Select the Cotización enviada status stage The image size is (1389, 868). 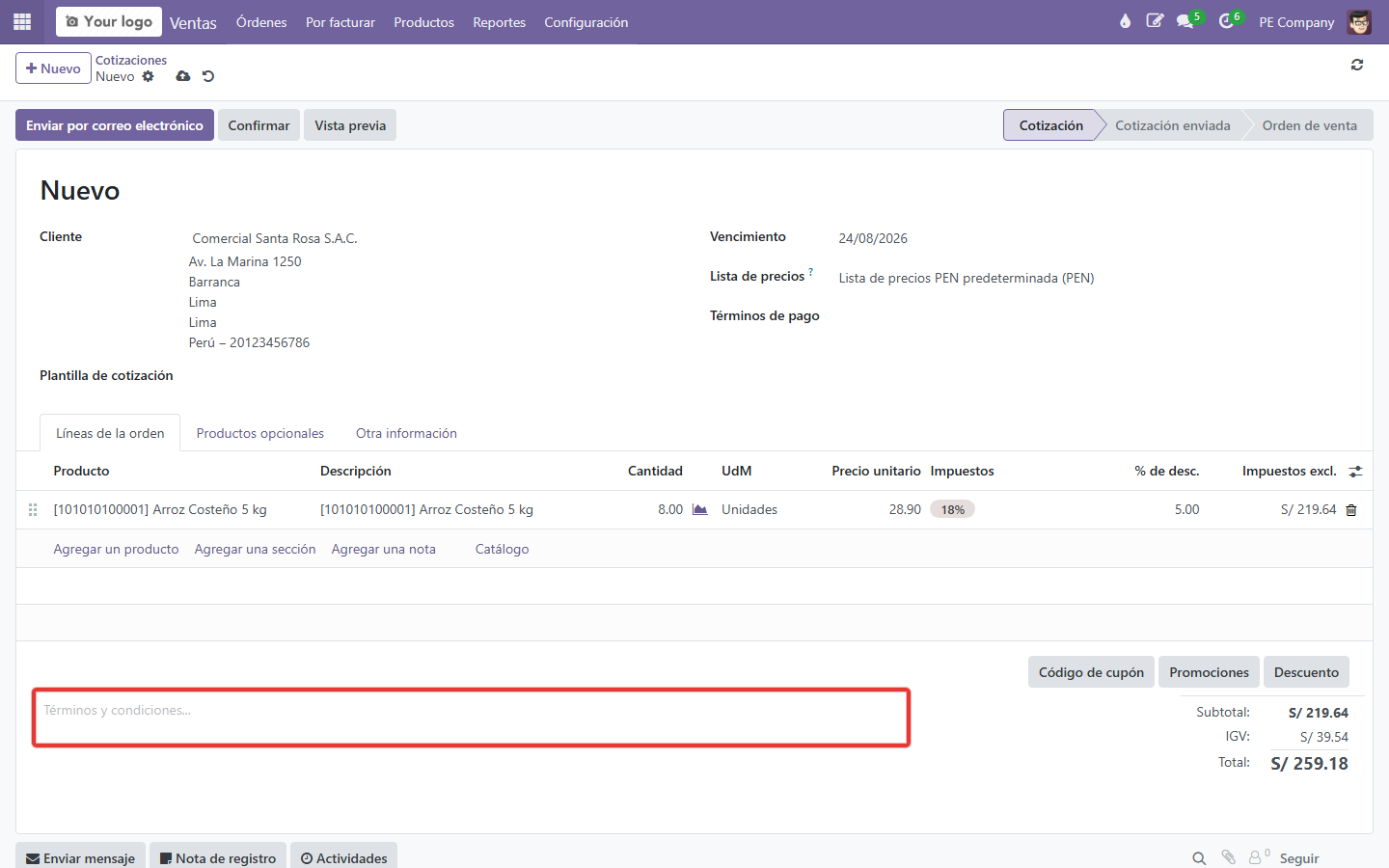click(x=1172, y=125)
